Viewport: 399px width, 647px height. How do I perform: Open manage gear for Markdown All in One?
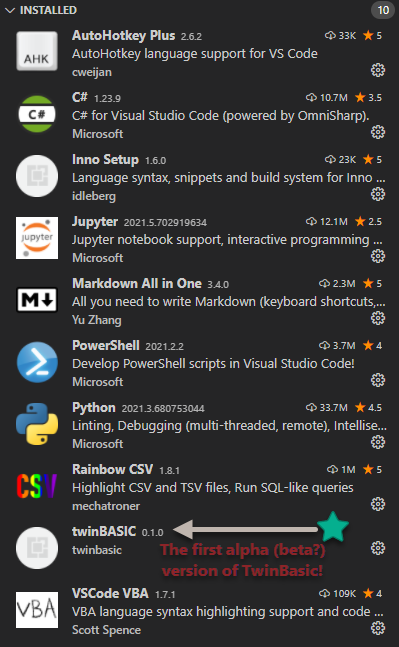coord(378,318)
